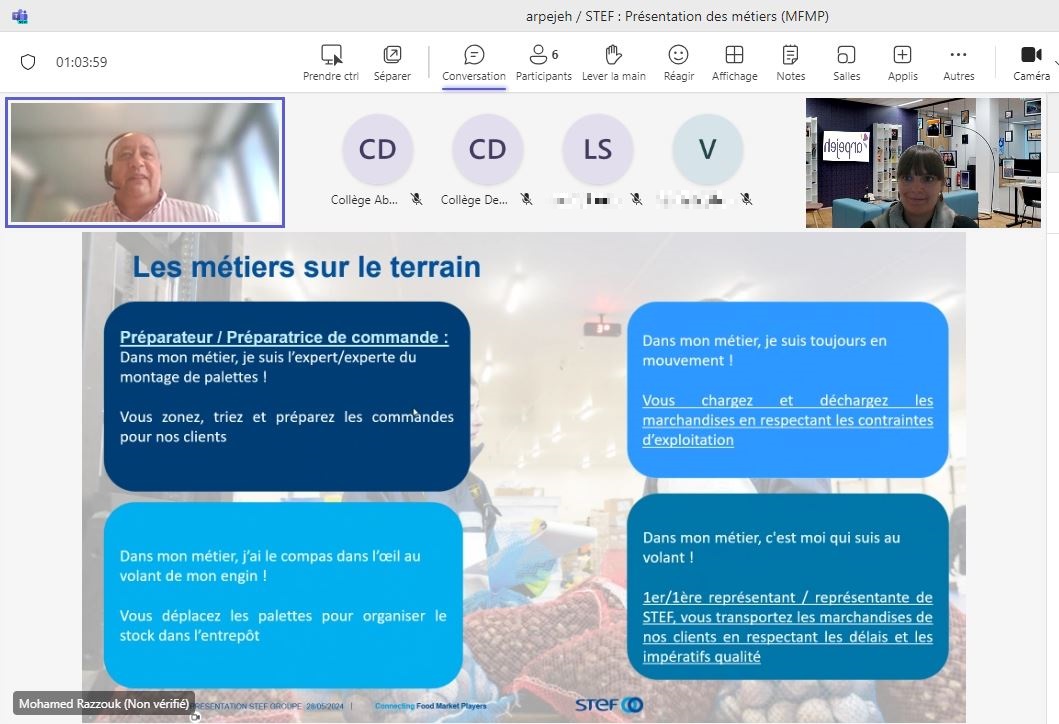Open the Réagir reactions menu
1059x724 pixels.
pyautogui.click(x=678, y=55)
